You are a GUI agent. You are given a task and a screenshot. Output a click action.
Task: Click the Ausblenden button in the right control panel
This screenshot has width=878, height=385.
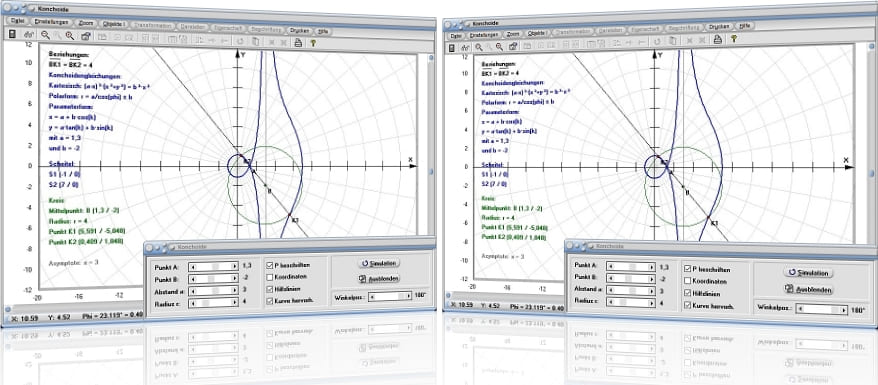[x=809, y=289]
